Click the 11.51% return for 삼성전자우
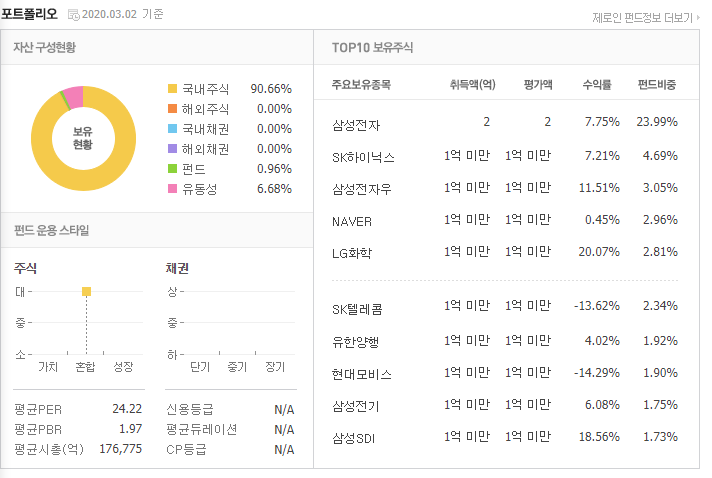The width and height of the screenshot is (712, 478). [x=599, y=187]
